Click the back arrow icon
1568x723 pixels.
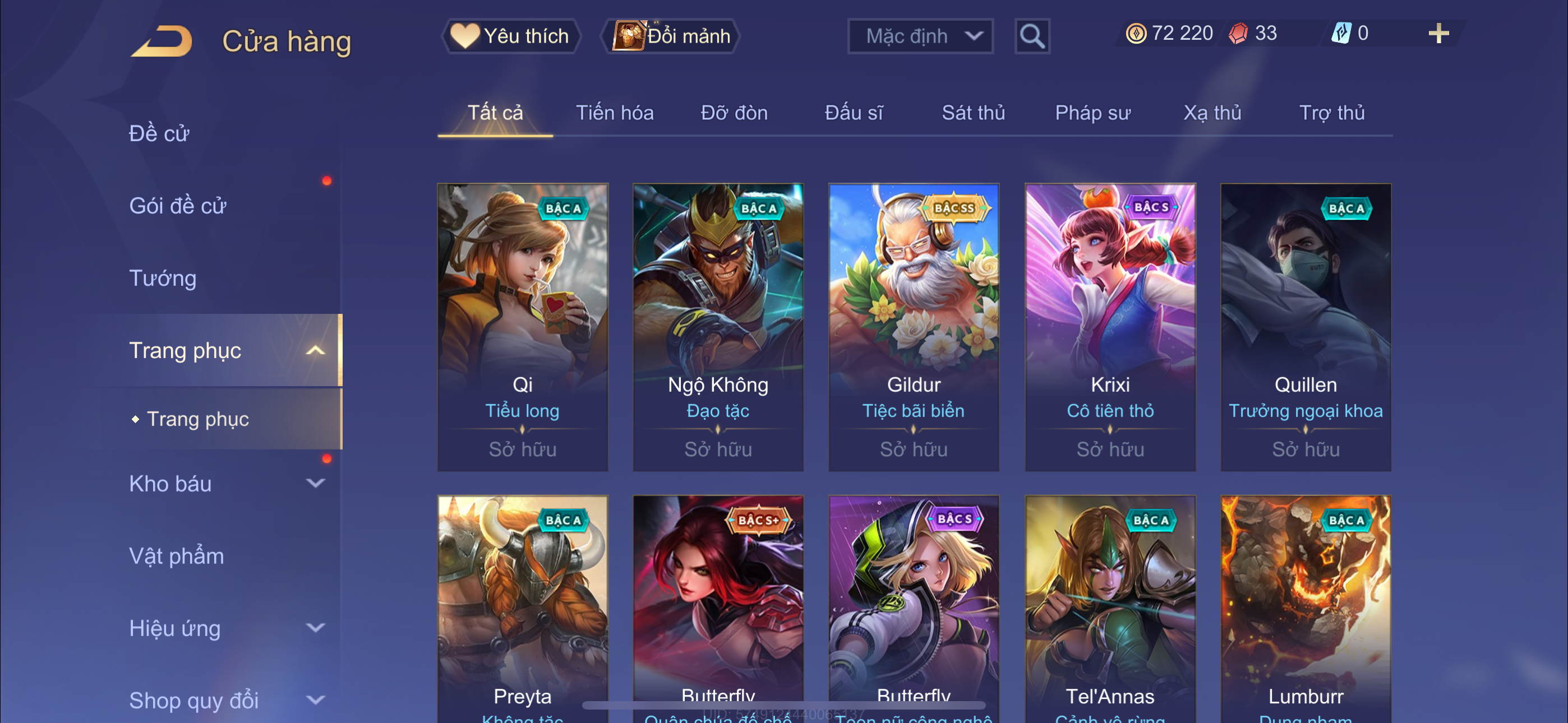point(163,41)
